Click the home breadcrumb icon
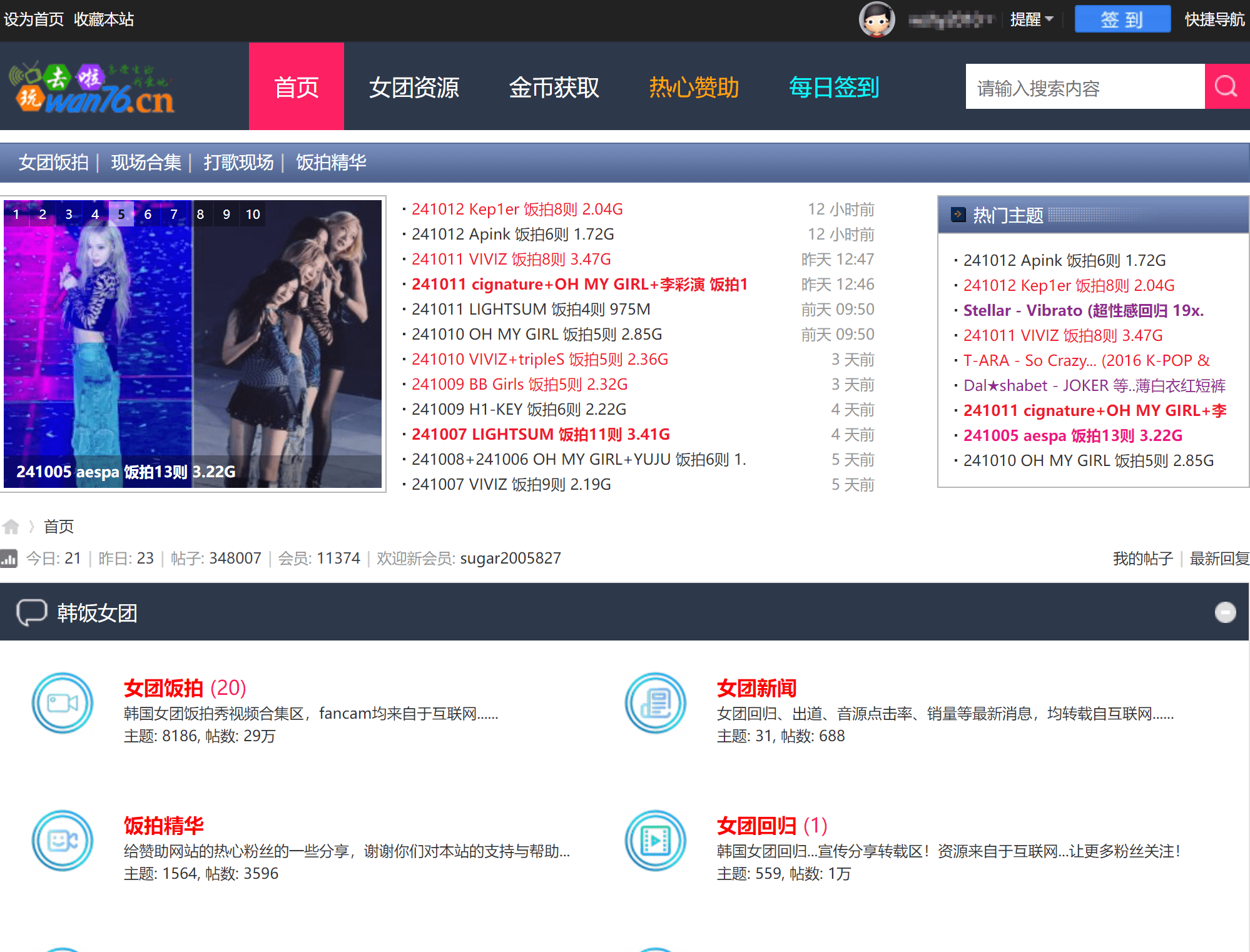 [11, 527]
